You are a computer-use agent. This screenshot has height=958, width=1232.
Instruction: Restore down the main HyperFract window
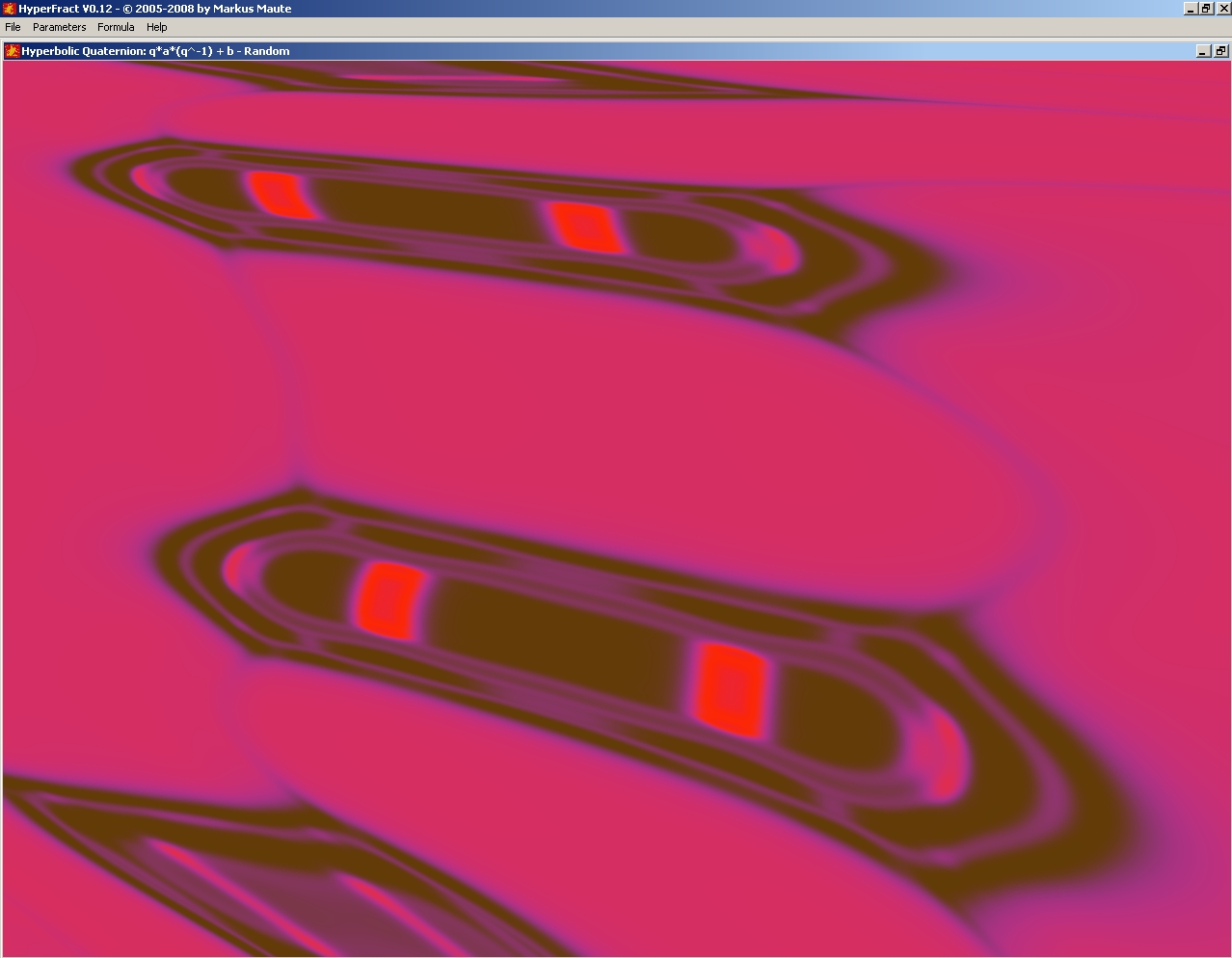[x=1206, y=9]
